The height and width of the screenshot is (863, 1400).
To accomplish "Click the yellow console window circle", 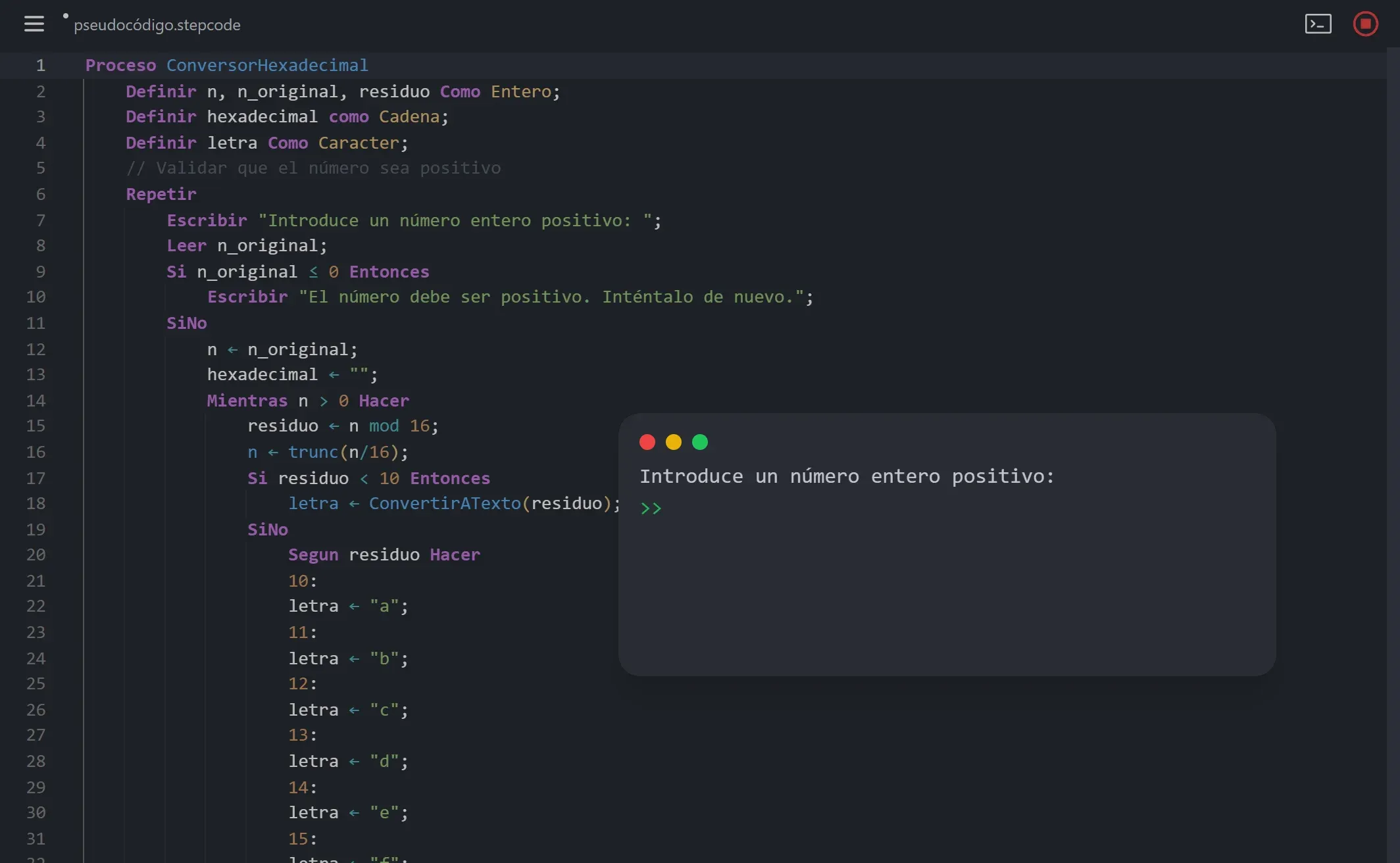I will (674, 442).
